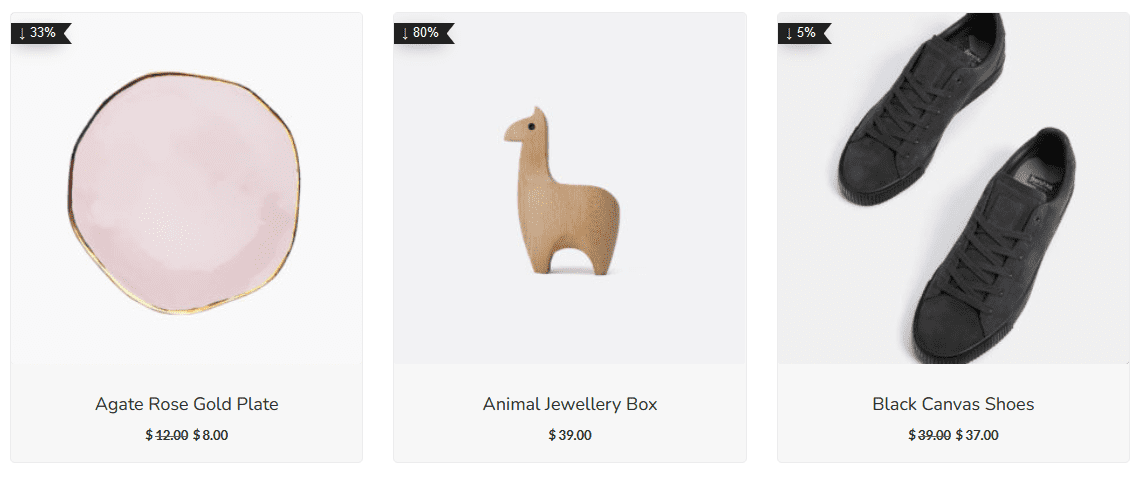This screenshot has width=1141, height=477.
Task: Open the Animal Jewellery Box title link
Action: pos(570,404)
